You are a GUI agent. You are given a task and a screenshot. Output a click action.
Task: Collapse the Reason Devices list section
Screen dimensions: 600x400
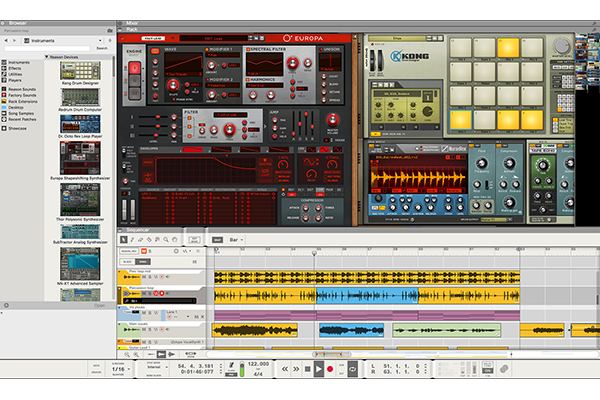click(x=47, y=57)
